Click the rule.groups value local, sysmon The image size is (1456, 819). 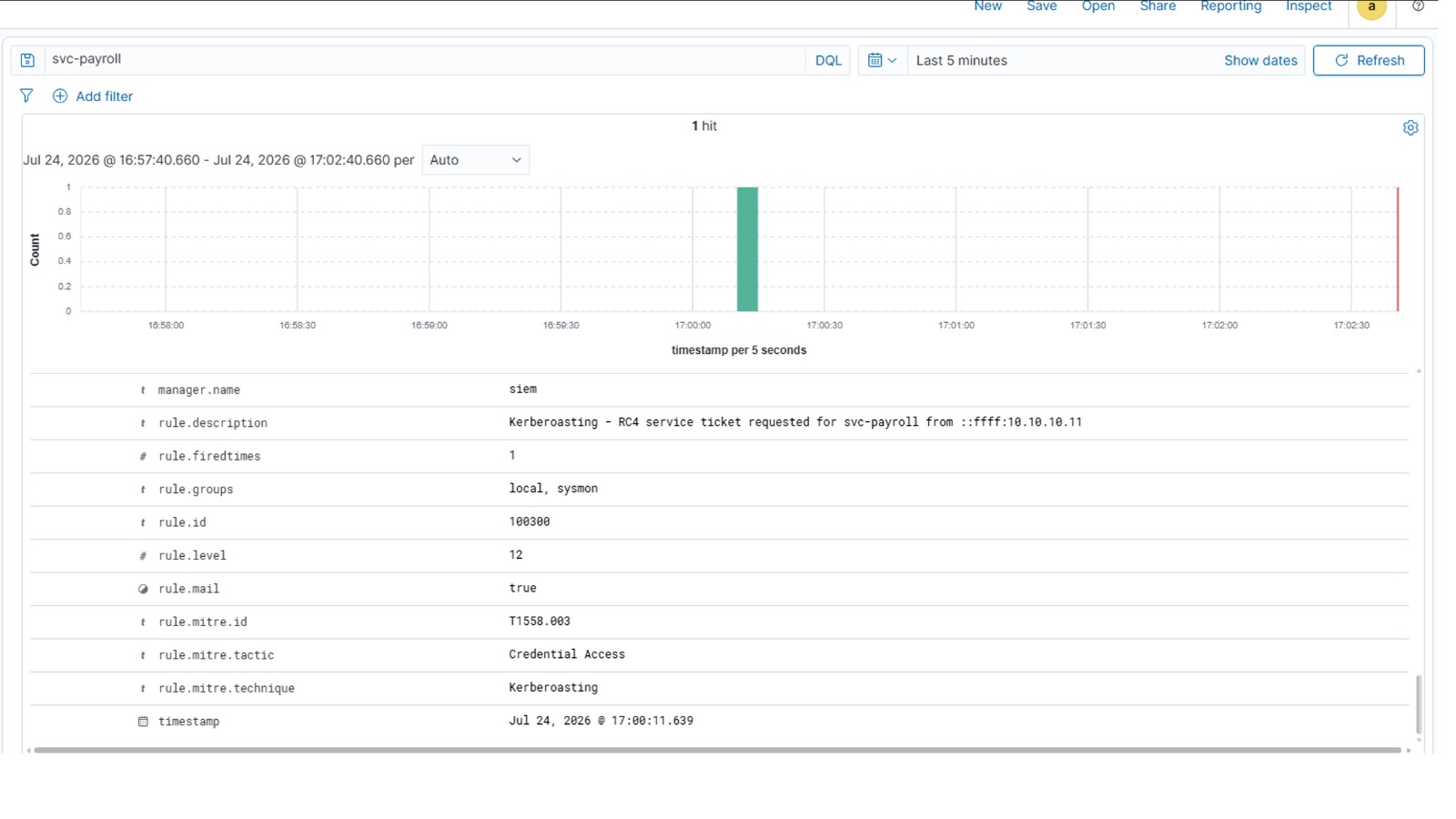pyautogui.click(x=553, y=489)
